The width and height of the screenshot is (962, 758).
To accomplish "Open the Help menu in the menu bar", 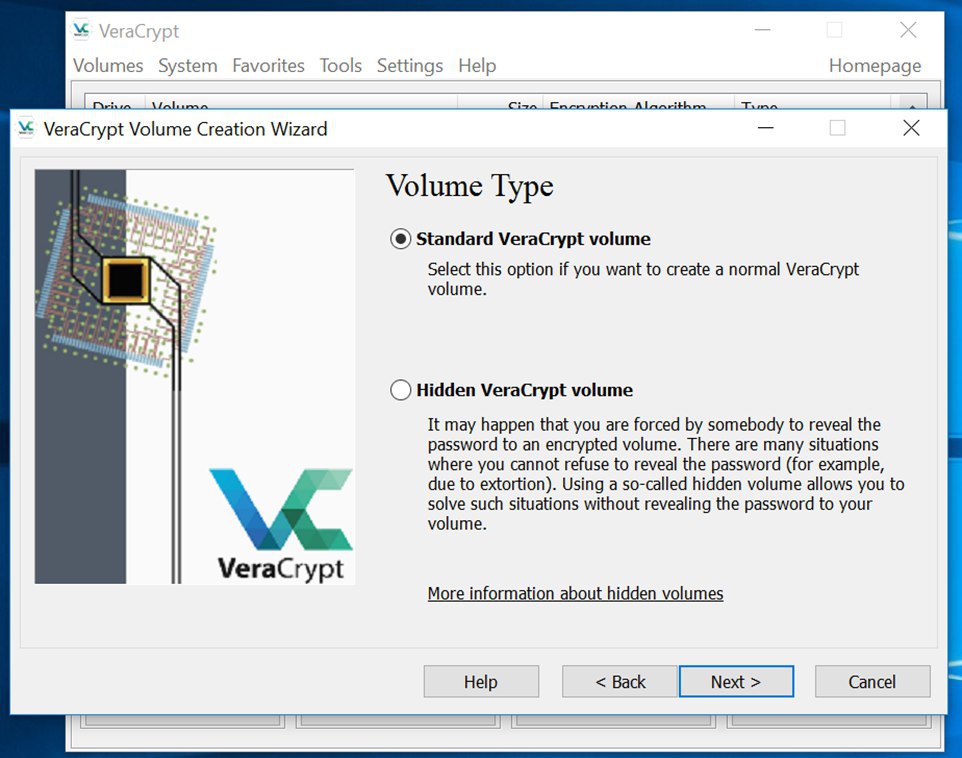I will tap(477, 66).
